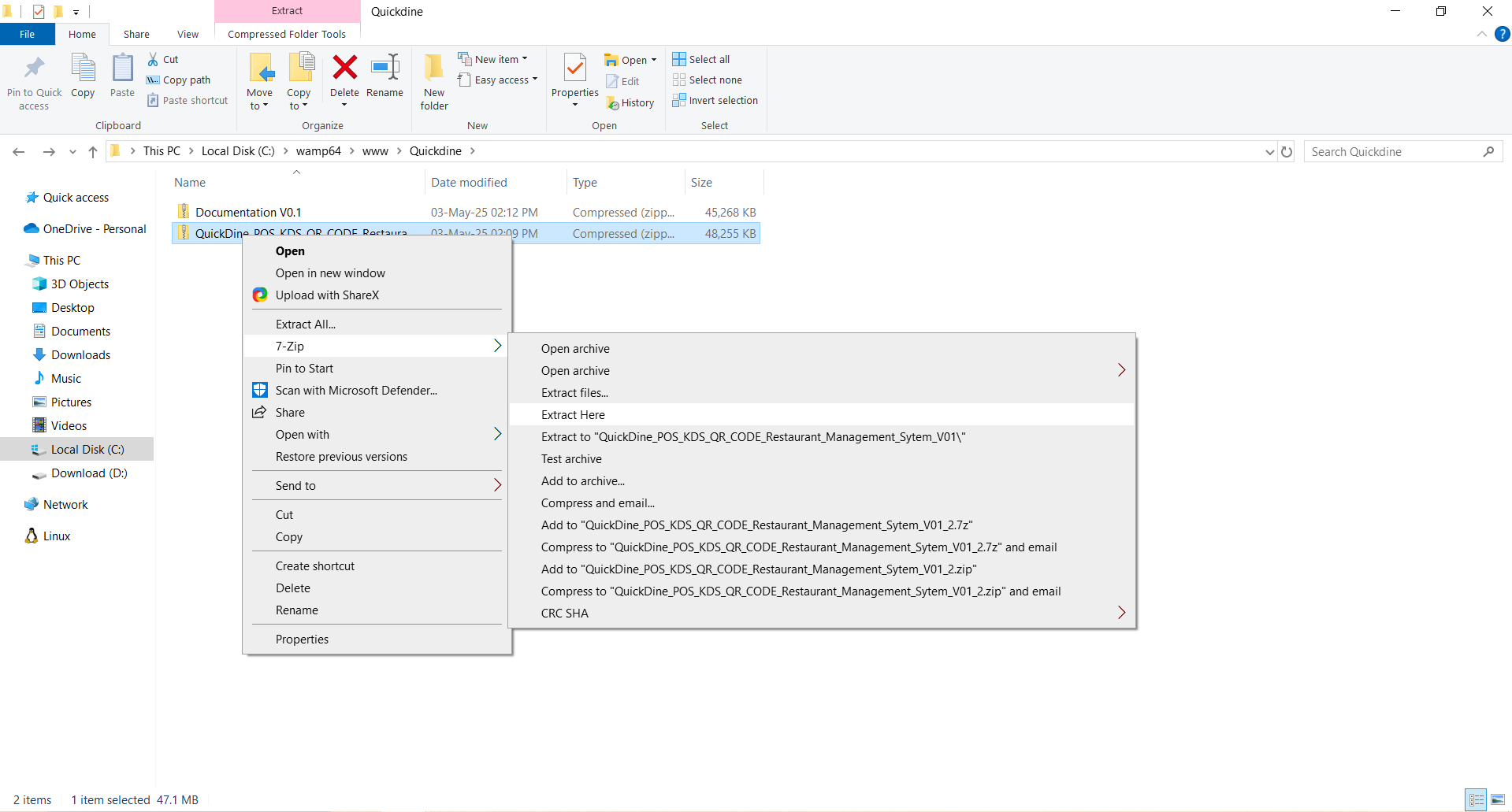1512x812 pixels.
Task: Click Edit in the Open group
Action: click(622, 81)
